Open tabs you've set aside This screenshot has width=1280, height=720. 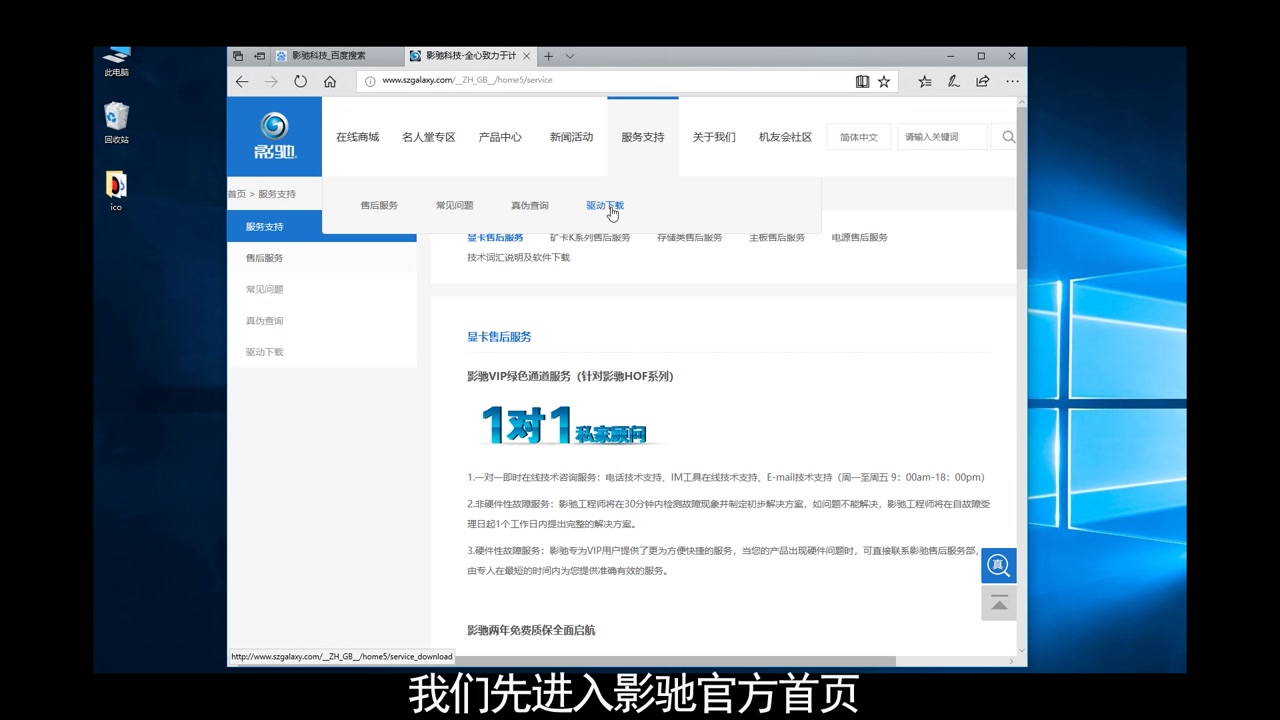(x=238, y=56)
